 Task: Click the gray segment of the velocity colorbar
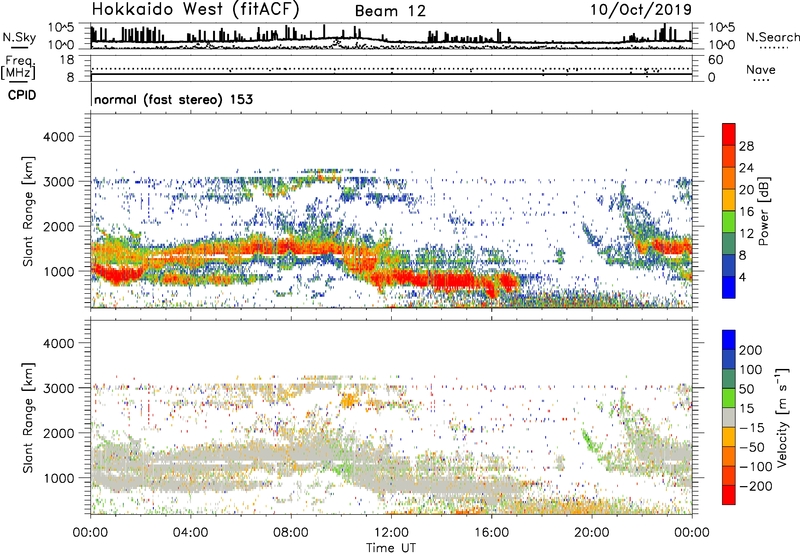729,417
